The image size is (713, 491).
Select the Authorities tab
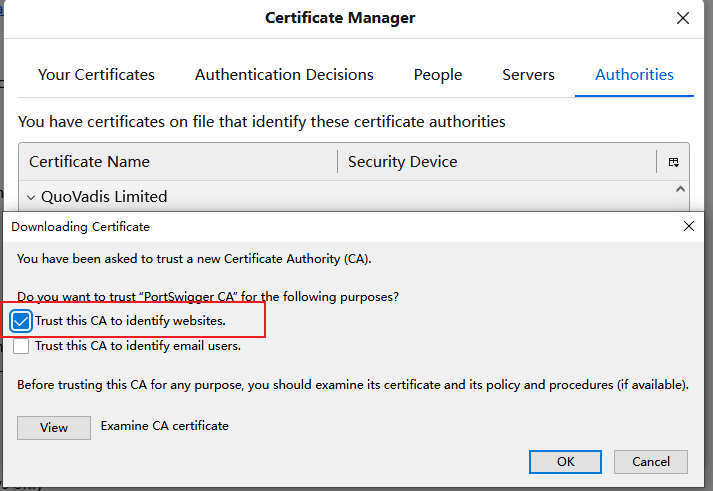pyautogui.click(x=634, y=75)
